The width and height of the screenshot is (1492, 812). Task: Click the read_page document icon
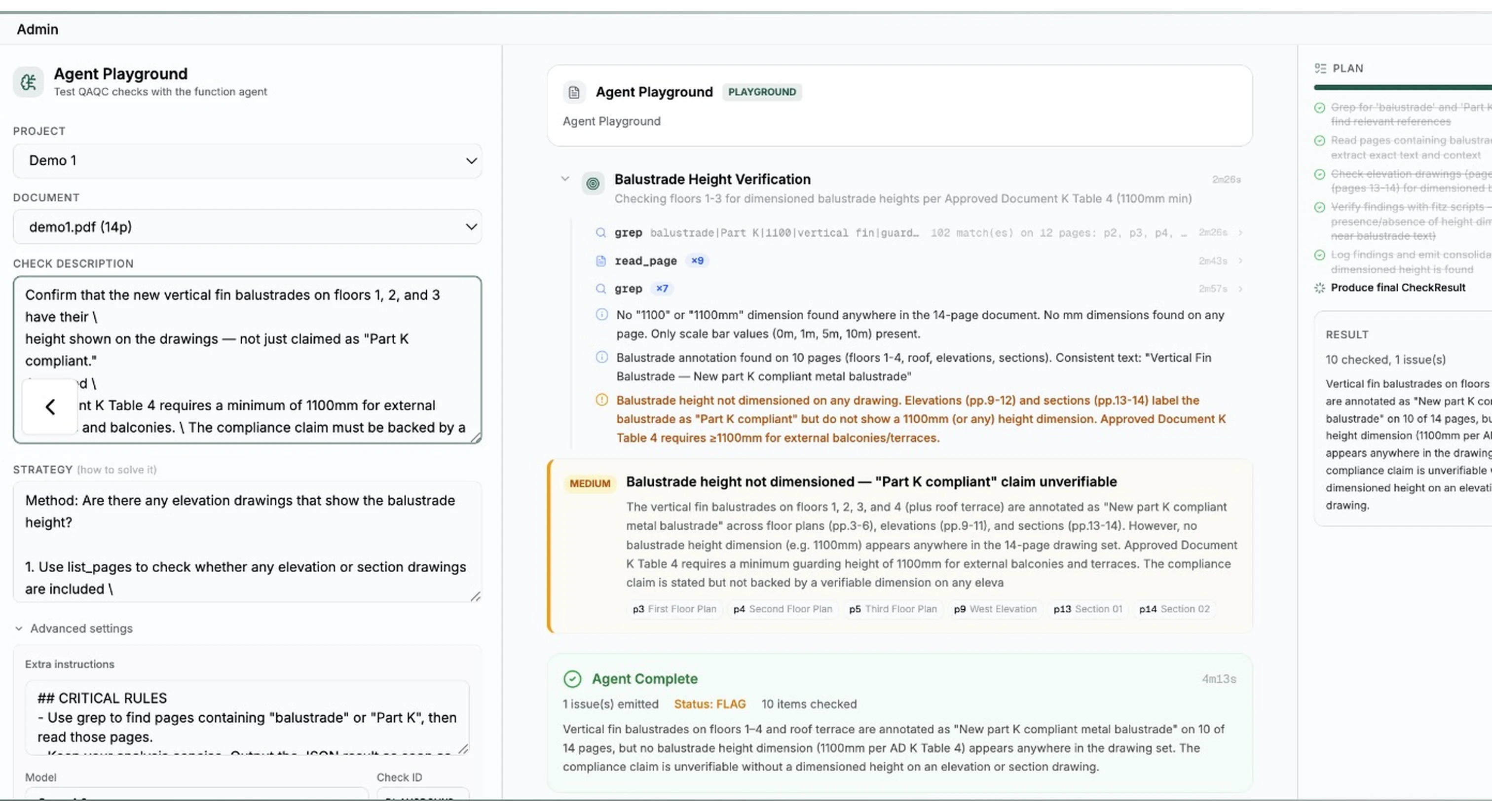point(600,260)
